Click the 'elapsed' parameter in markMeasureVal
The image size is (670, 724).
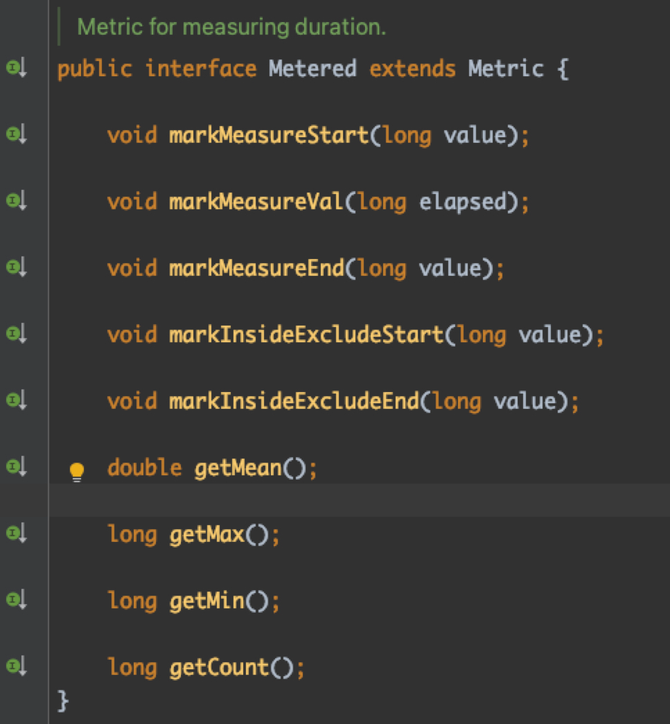pos(460,202)
